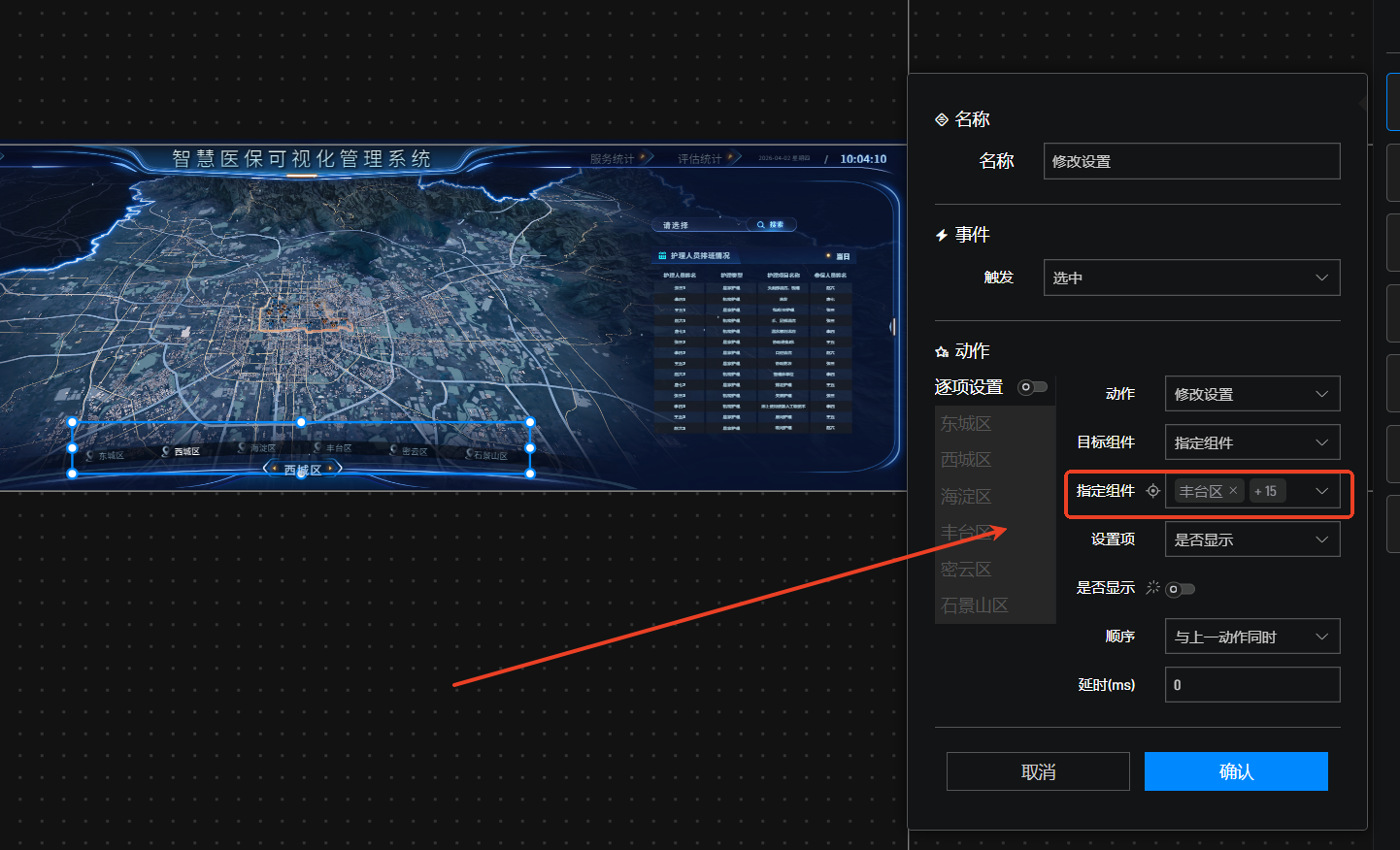This screenshot has height=850, width=1400.
Task: Click the target locator icon beside 指定组件
Action: [x=1152, y=491]
